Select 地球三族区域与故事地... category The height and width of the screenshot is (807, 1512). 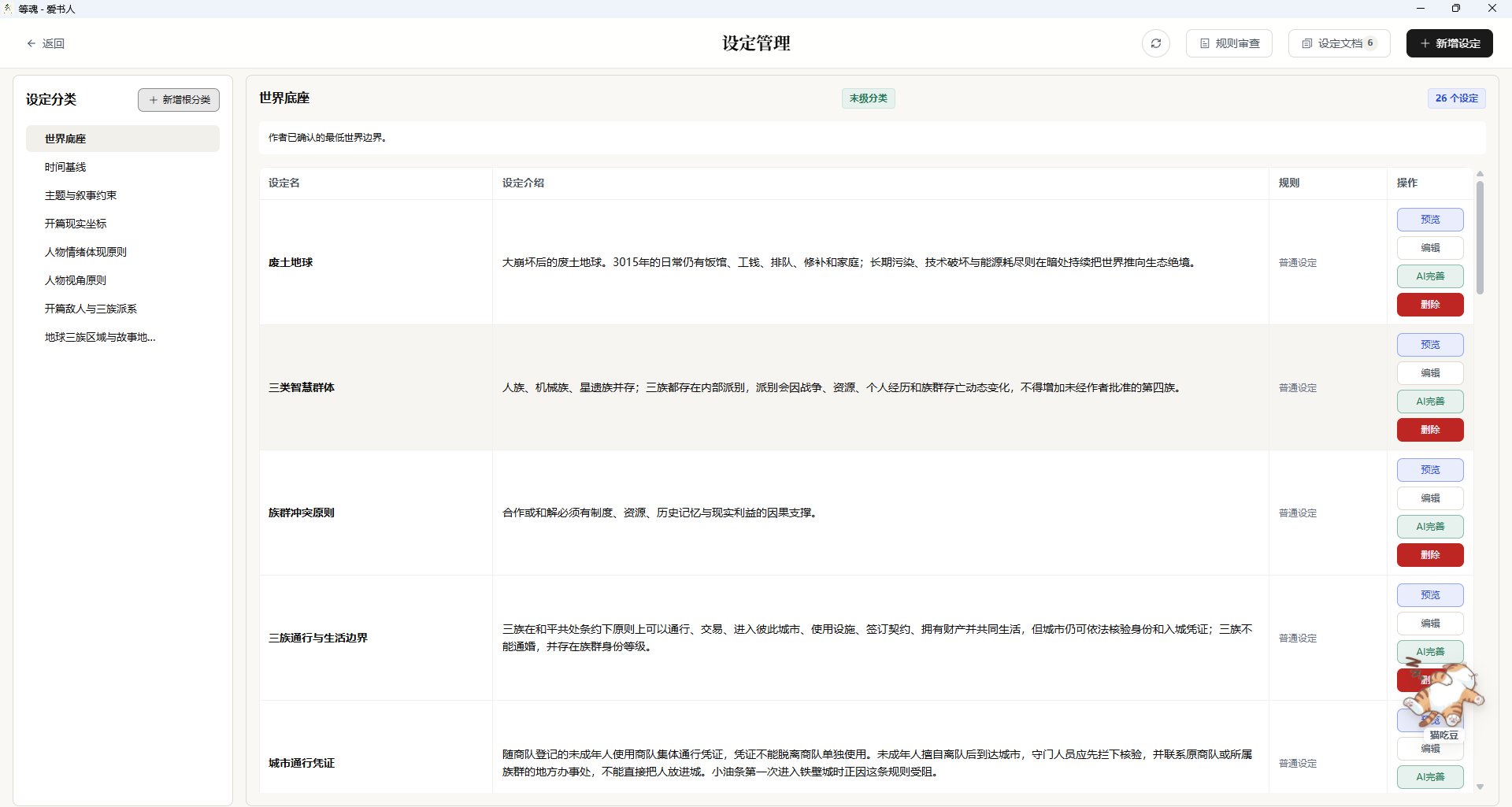pos(123,337)
